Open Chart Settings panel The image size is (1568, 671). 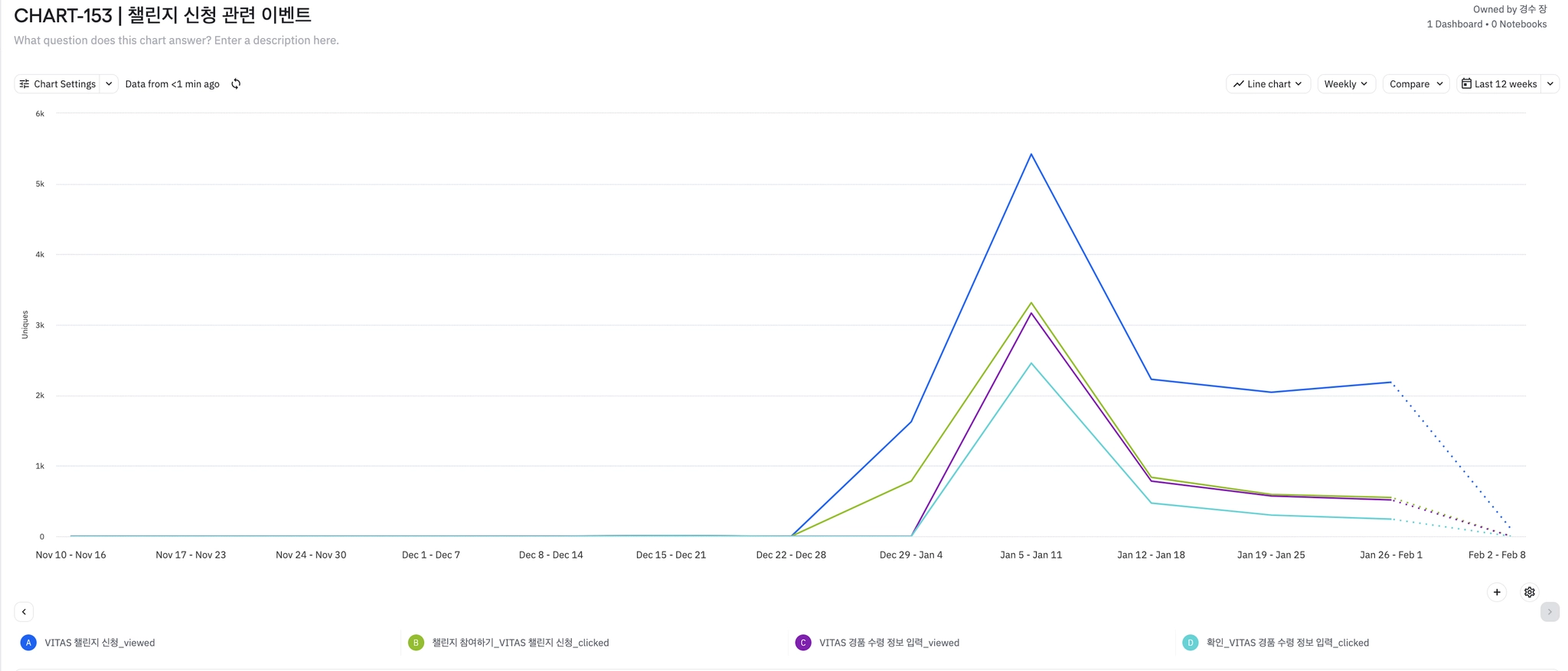pos(57,84)
